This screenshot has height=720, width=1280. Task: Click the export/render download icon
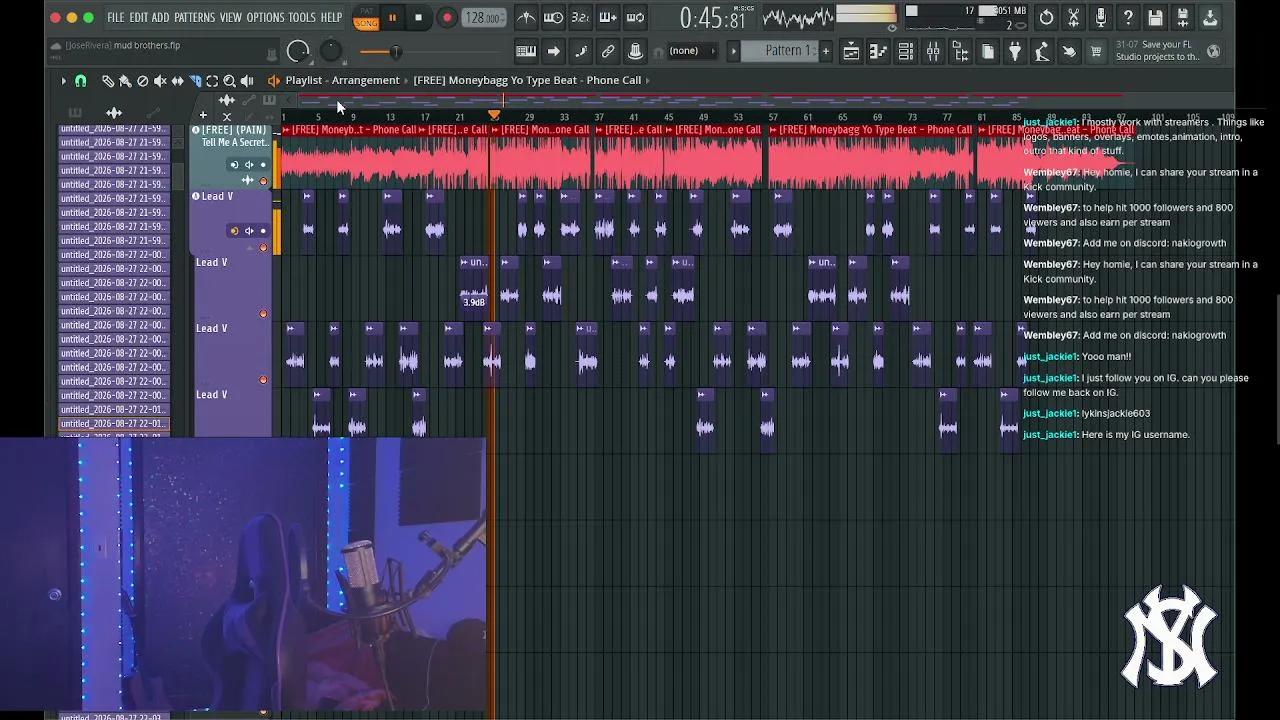pyautogui.click(x=1210, y=18)
